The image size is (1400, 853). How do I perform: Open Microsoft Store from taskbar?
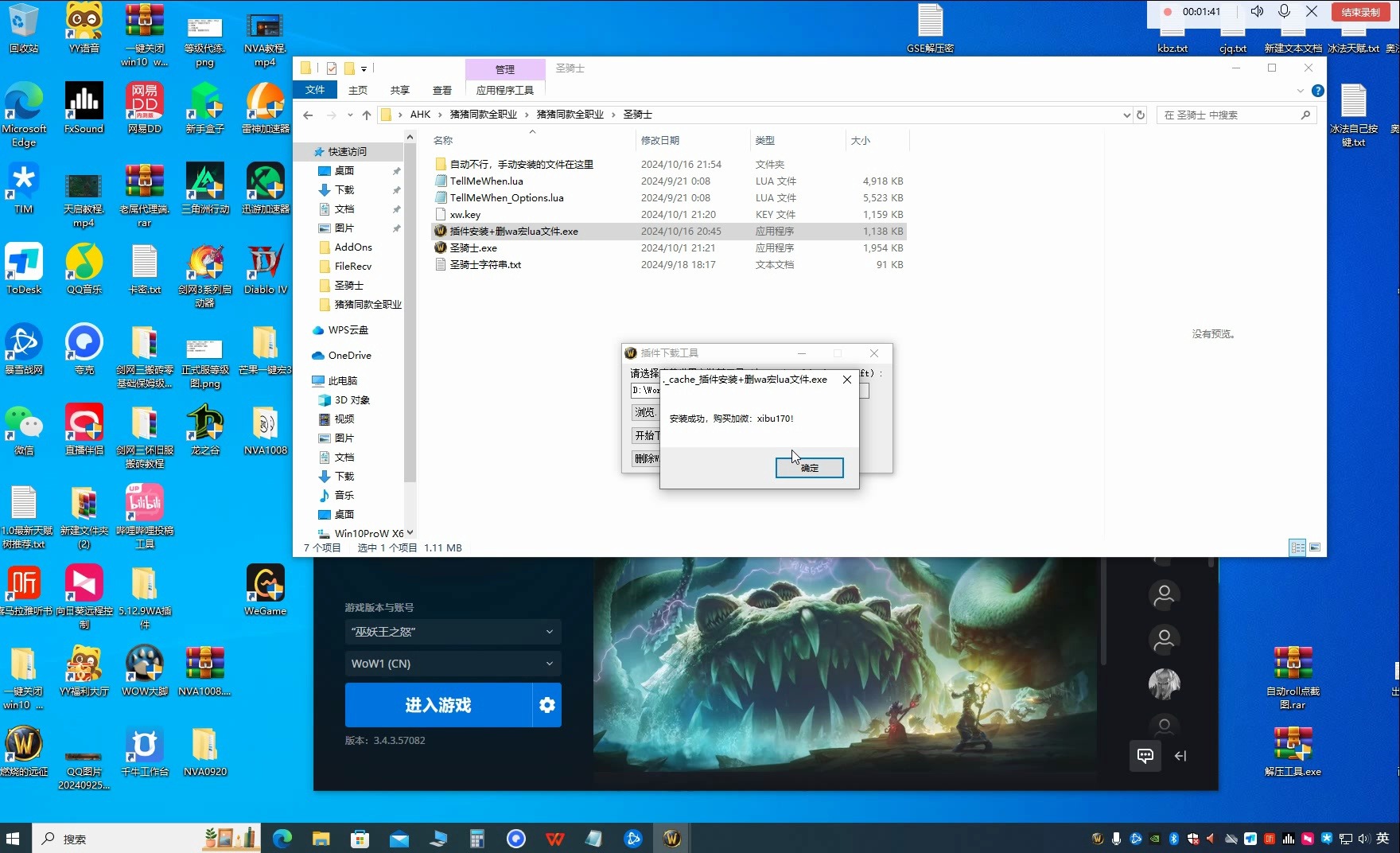point(360,839)
